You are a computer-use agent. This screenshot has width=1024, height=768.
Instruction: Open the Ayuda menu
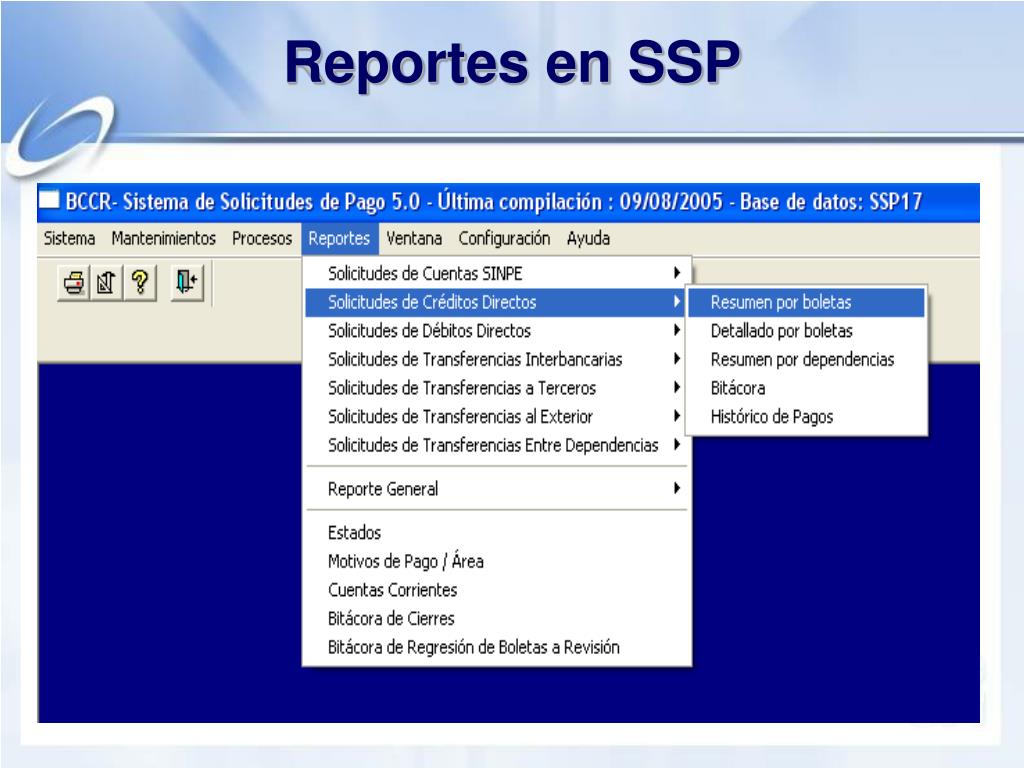point(588,238)
